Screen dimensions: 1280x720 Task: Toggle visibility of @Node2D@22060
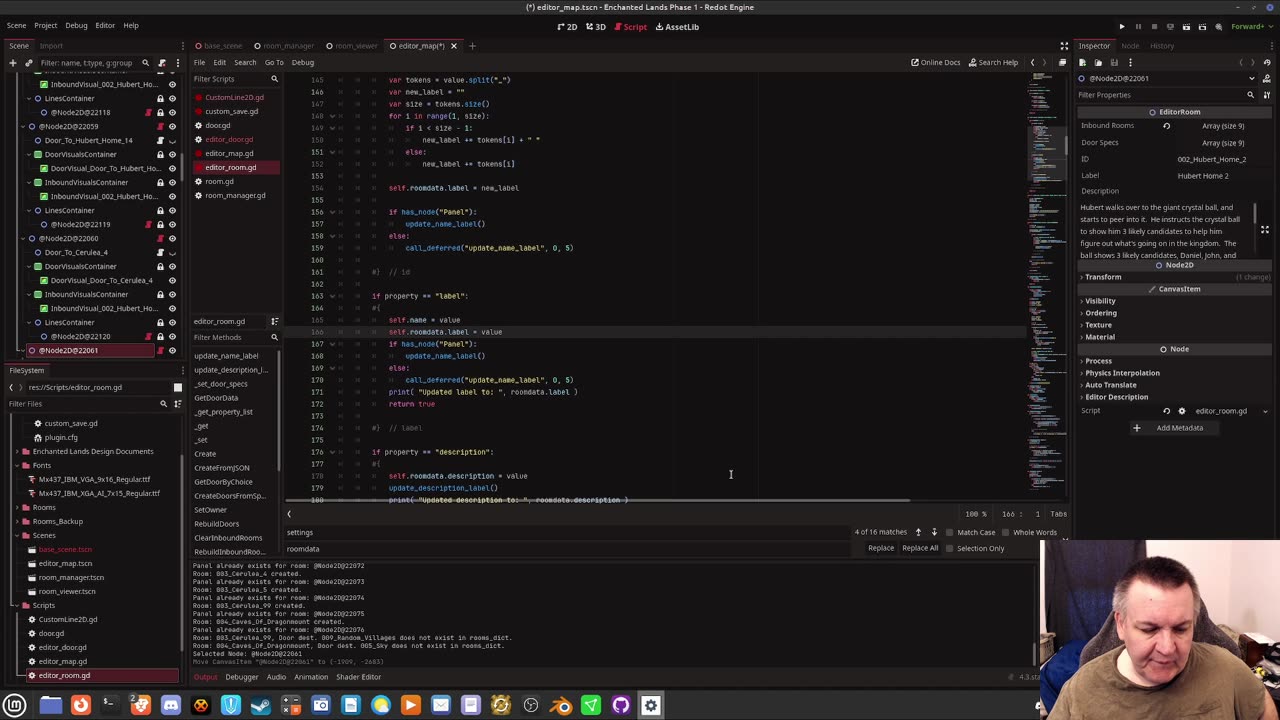coord(172,238)
